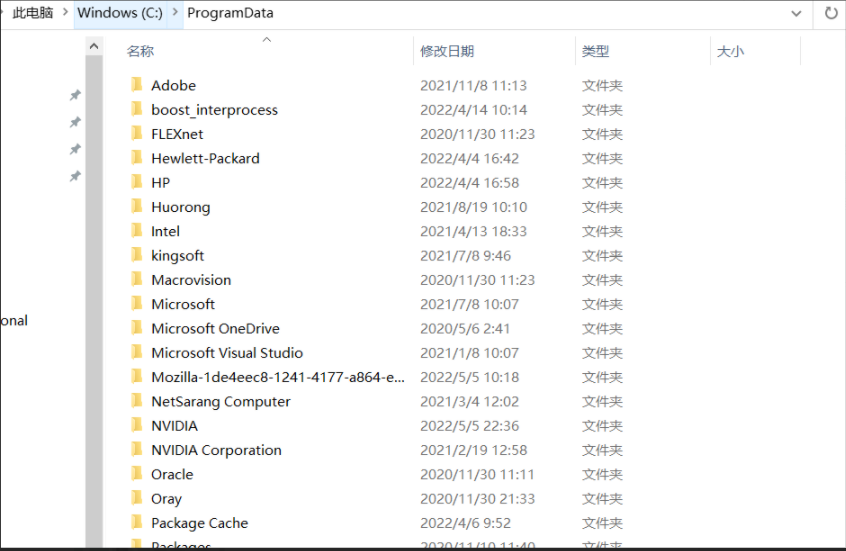
Task: Select the NetSarang Computer folder name
Action: click(x=221, y=402)
